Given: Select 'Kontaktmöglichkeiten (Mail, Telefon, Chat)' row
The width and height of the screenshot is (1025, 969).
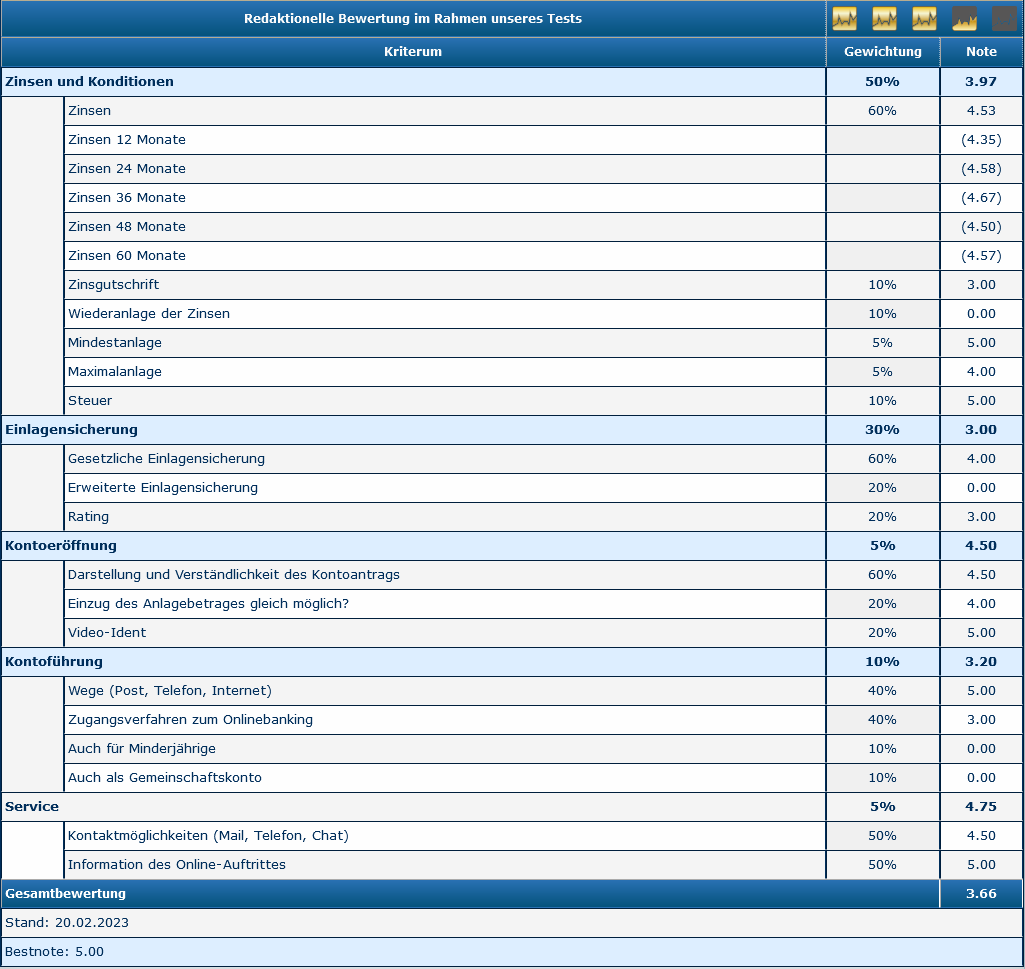Looking at the screenshot, I should click(x=209, y=836).
